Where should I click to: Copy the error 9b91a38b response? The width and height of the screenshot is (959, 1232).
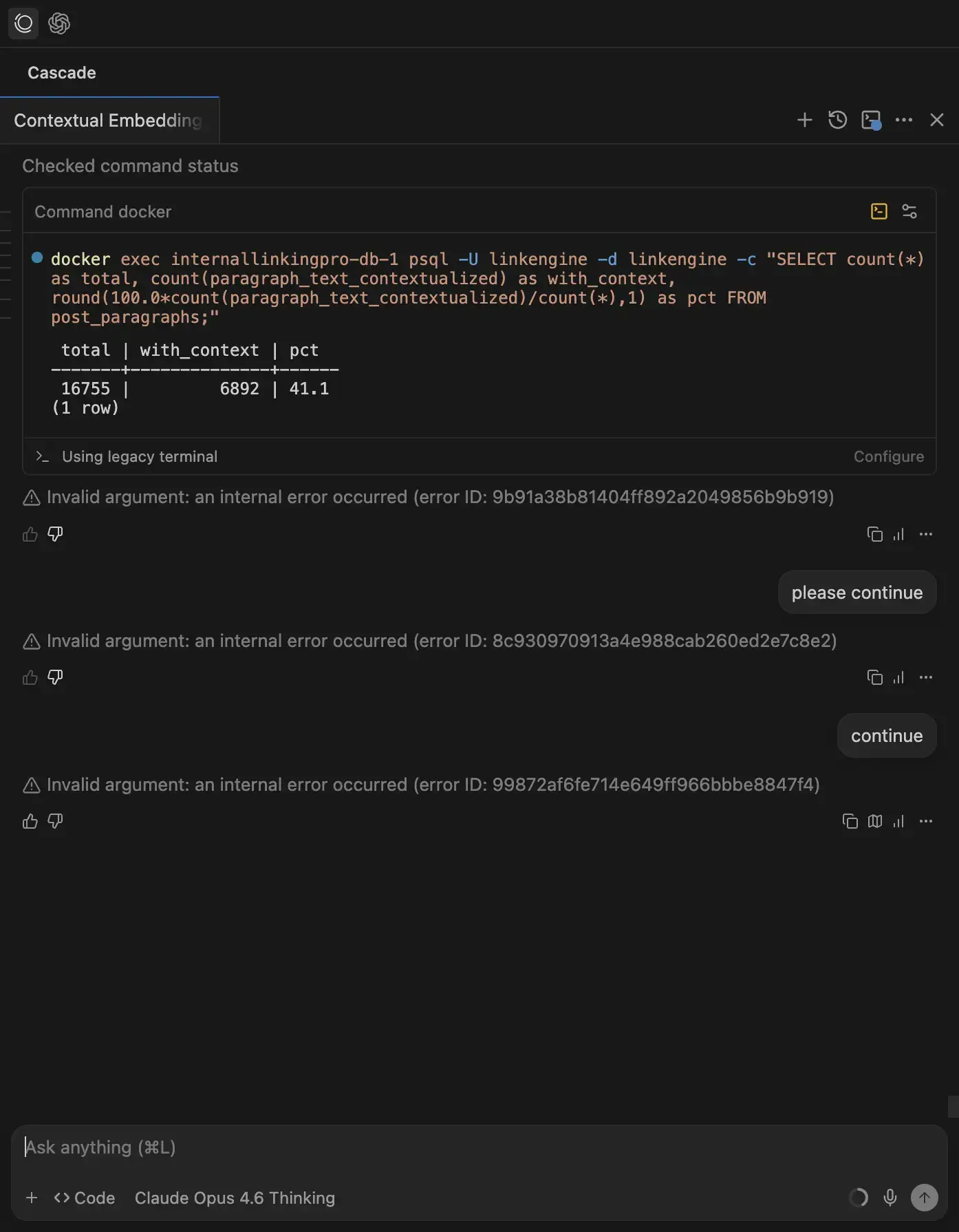click(874, 534)
